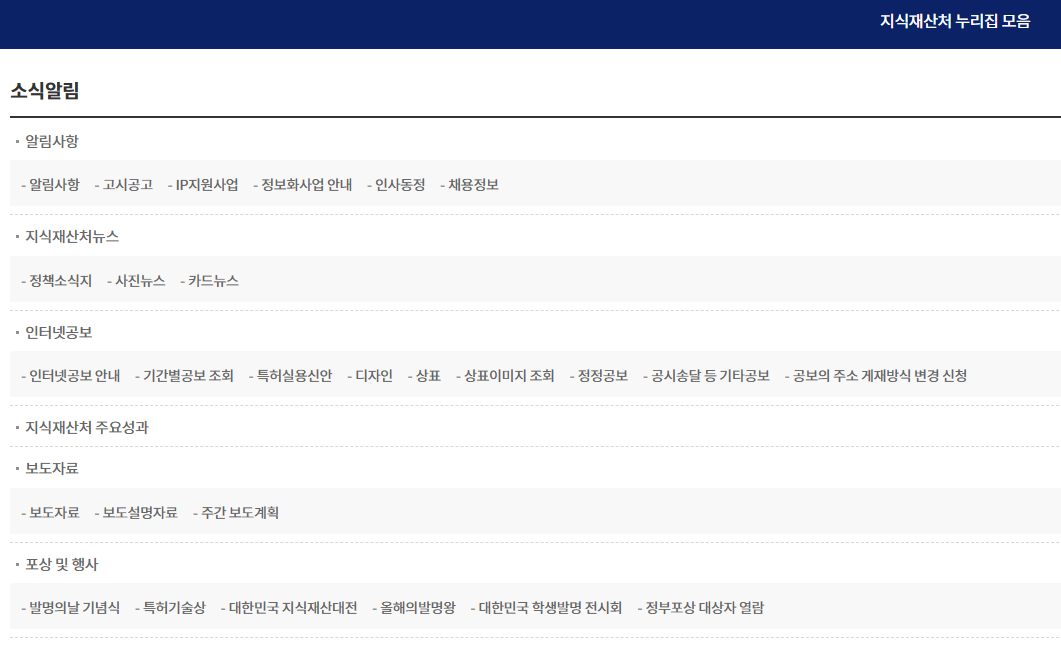Go to 보도설명자료

pos(139,513)
